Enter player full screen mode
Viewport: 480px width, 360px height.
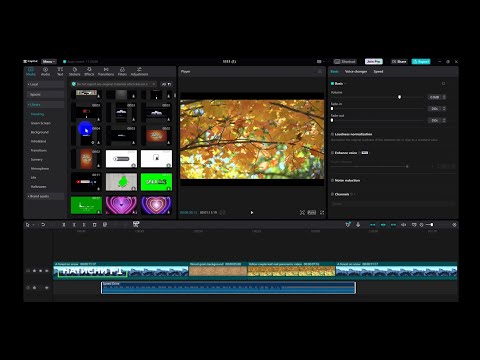point(322,212)
